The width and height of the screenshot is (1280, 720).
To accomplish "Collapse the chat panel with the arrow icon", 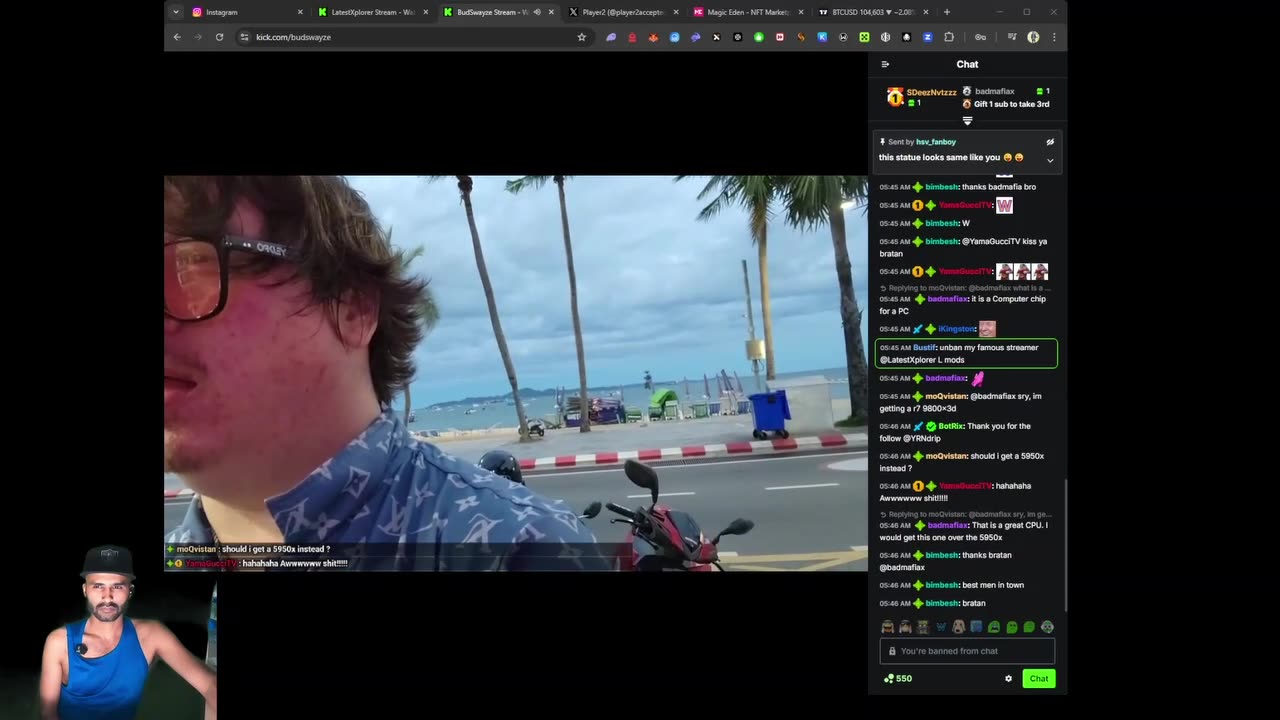I will [885, 64].
